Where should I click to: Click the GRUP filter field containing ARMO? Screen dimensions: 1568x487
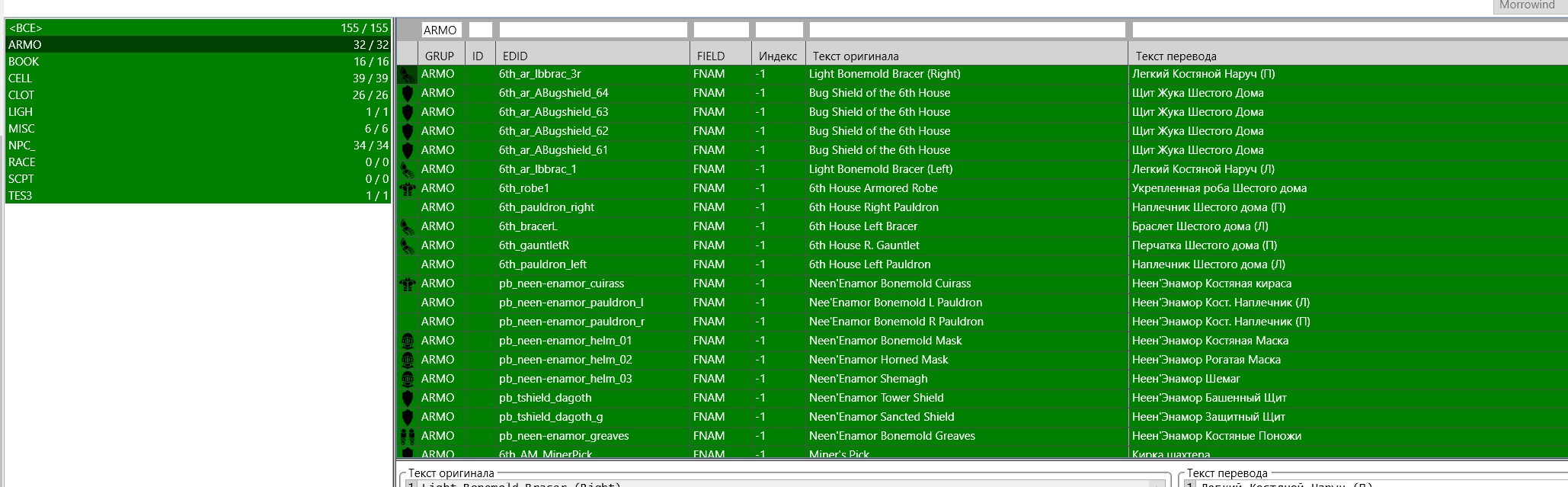click(x=441, y=30)
